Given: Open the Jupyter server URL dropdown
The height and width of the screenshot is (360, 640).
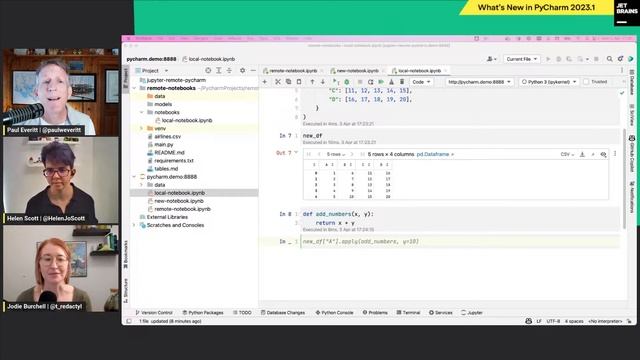Looking at the screenshot, I should pyautogui.click(x=479, y=82).
